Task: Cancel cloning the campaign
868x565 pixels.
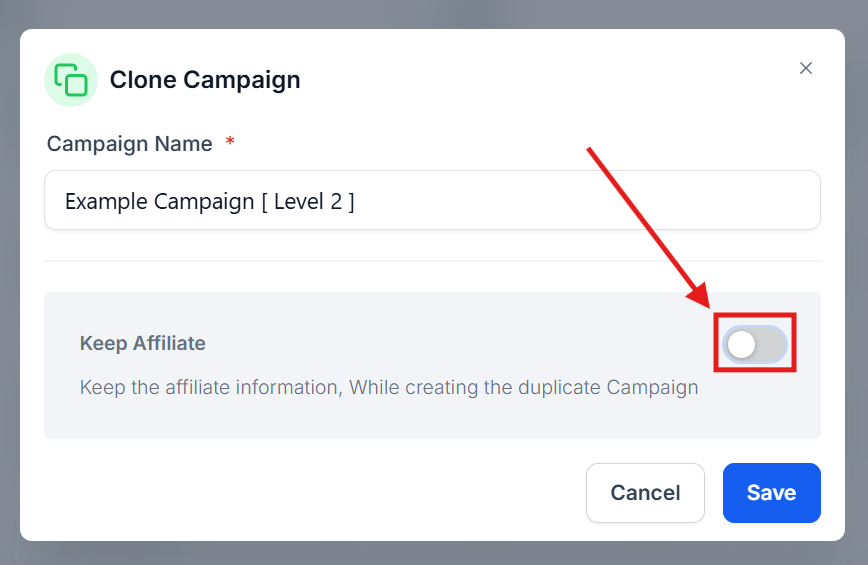Action: tap(645, 493)
